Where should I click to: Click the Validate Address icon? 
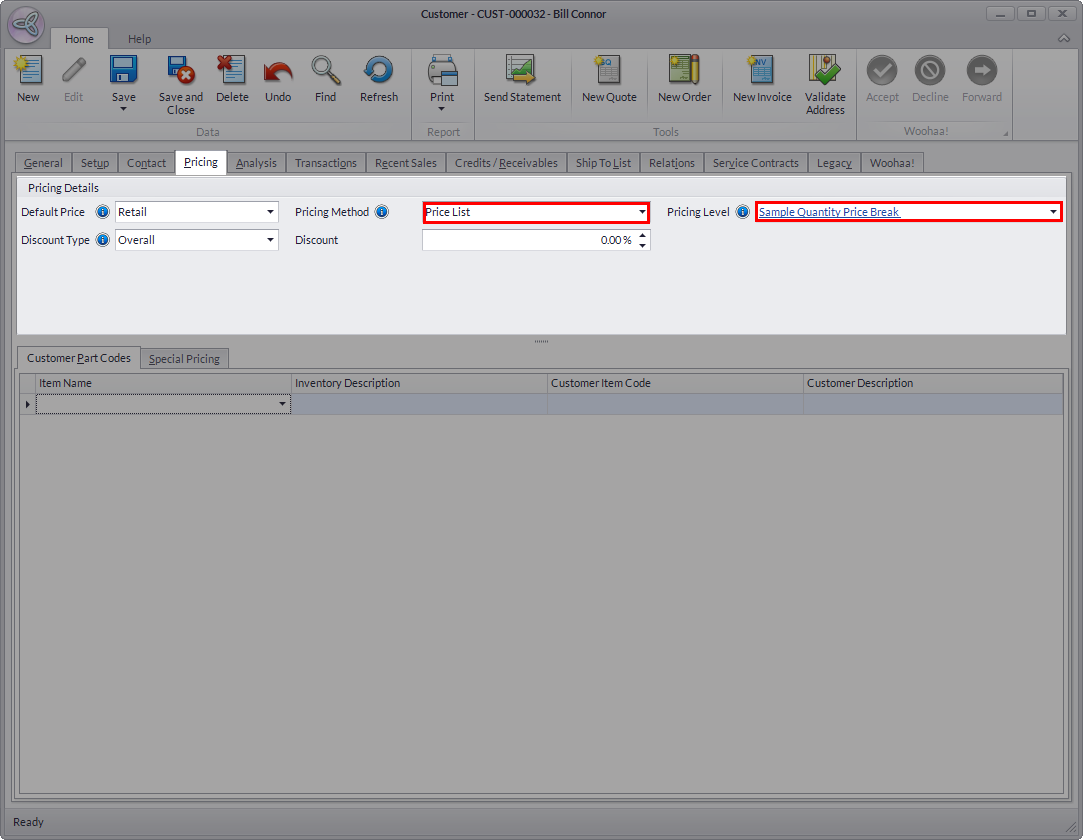825,72
